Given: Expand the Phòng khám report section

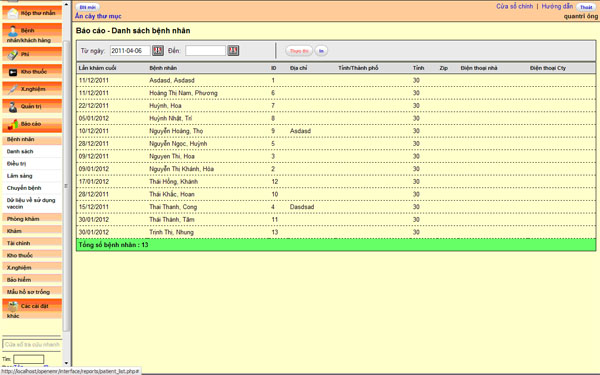Looking at the screenshot, I should [32, 219].
